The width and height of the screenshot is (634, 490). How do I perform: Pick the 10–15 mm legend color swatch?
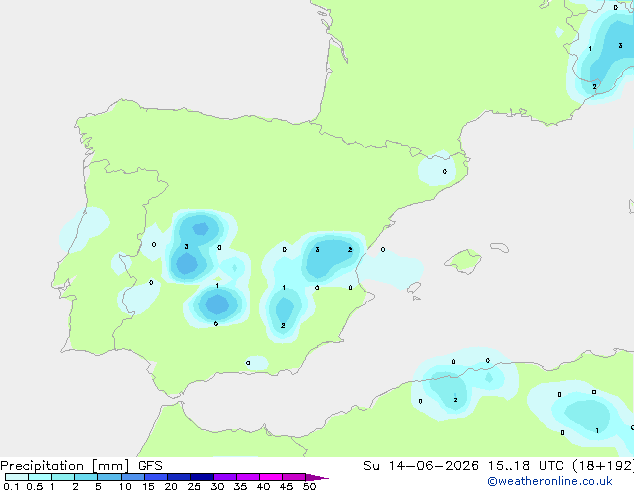click(132, 477)
